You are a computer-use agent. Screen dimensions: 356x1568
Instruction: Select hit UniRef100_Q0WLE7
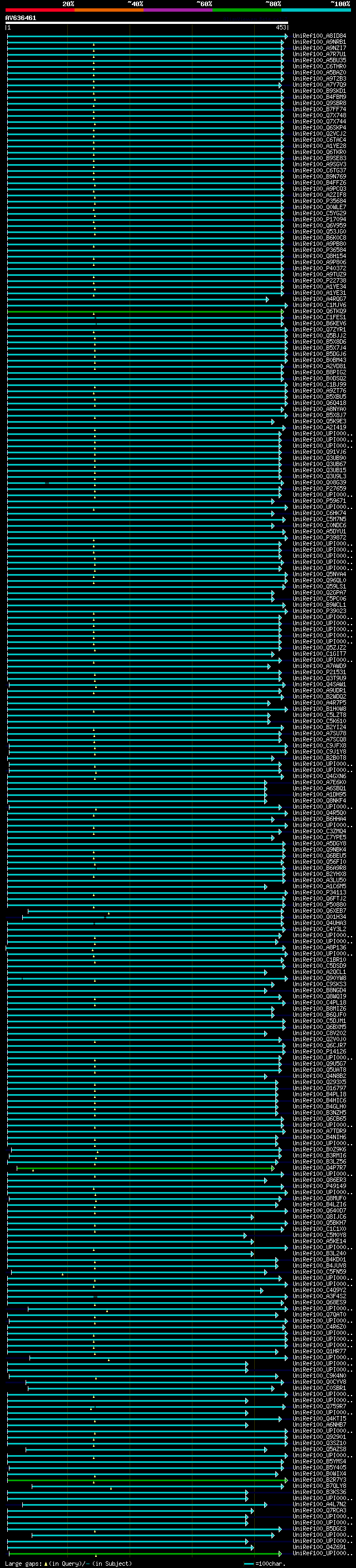[319, 207]
